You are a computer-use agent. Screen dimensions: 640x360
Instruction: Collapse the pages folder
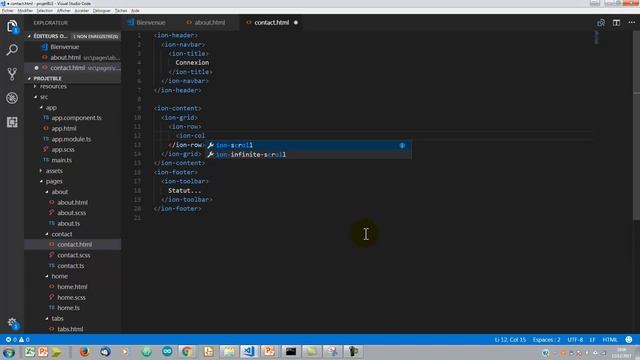coord(54,181)
